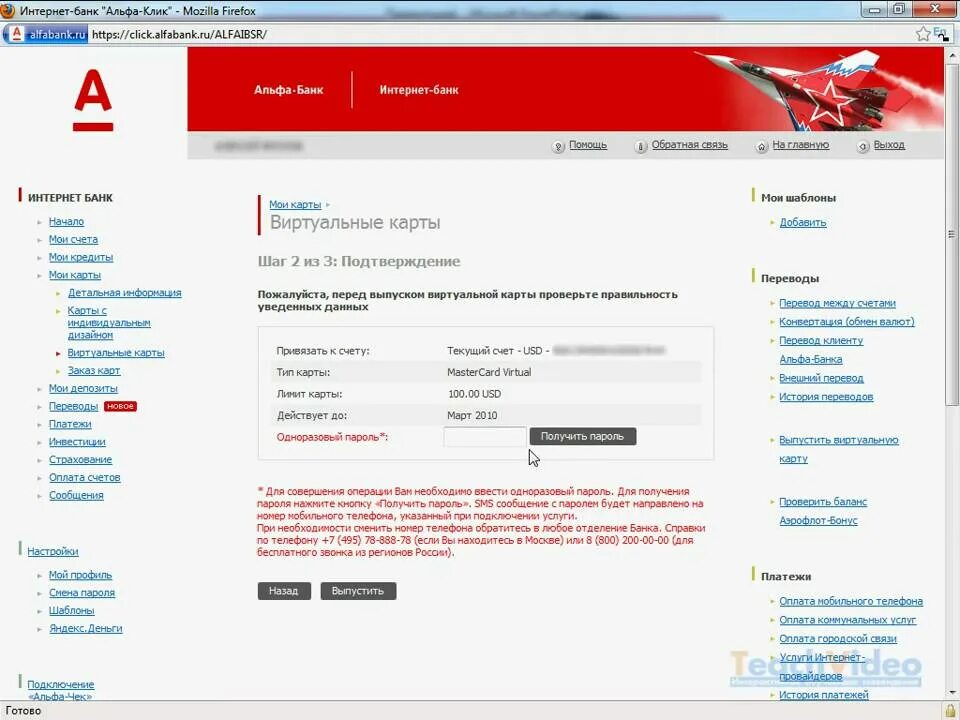The height and width of the screenshot is (720, 960).
Task: Select Виртуальные карты in left menu
Action: [116, 353]
